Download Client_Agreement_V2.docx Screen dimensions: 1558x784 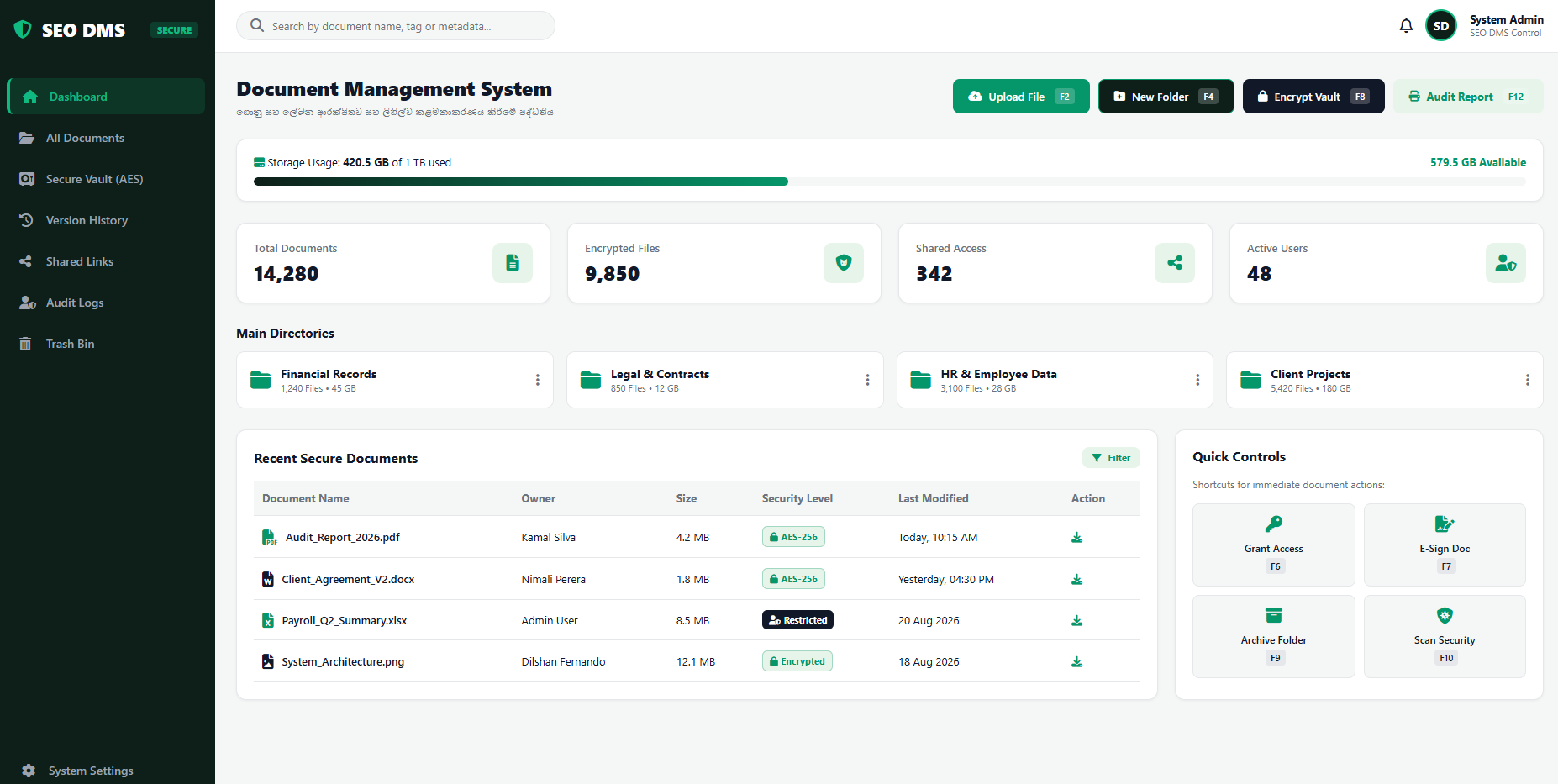pyautogui.click(x=1076, y=579)
